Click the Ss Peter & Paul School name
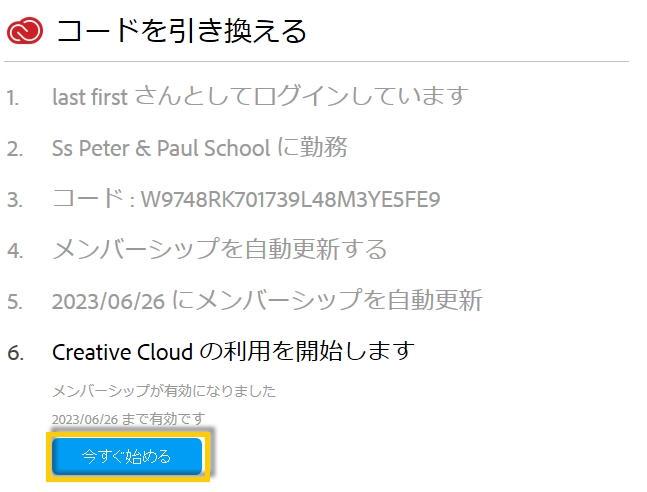The height and width of the screenshot is (492, 647). coord(161,148)
